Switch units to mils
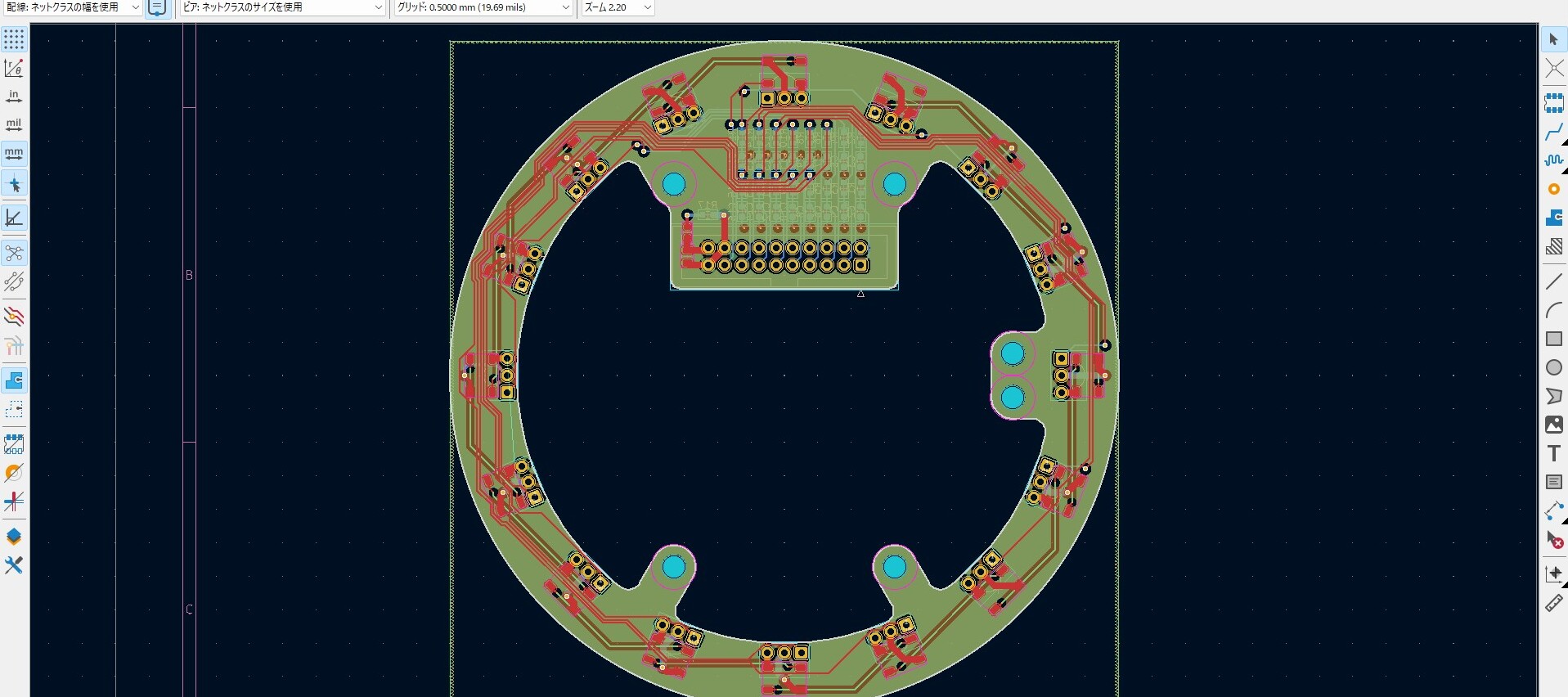 (x=14, y=124)
